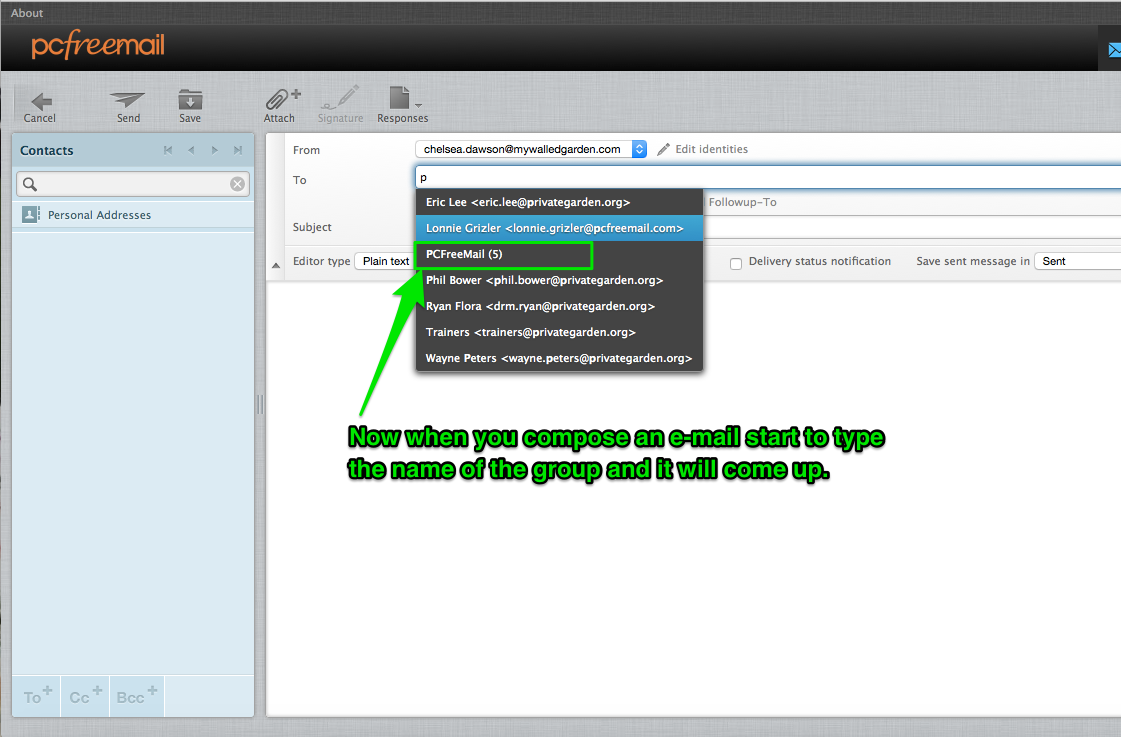Select Lonnie Grizler from suggestions
This screenshot has width=1121, height=737.
pos(559,228)
